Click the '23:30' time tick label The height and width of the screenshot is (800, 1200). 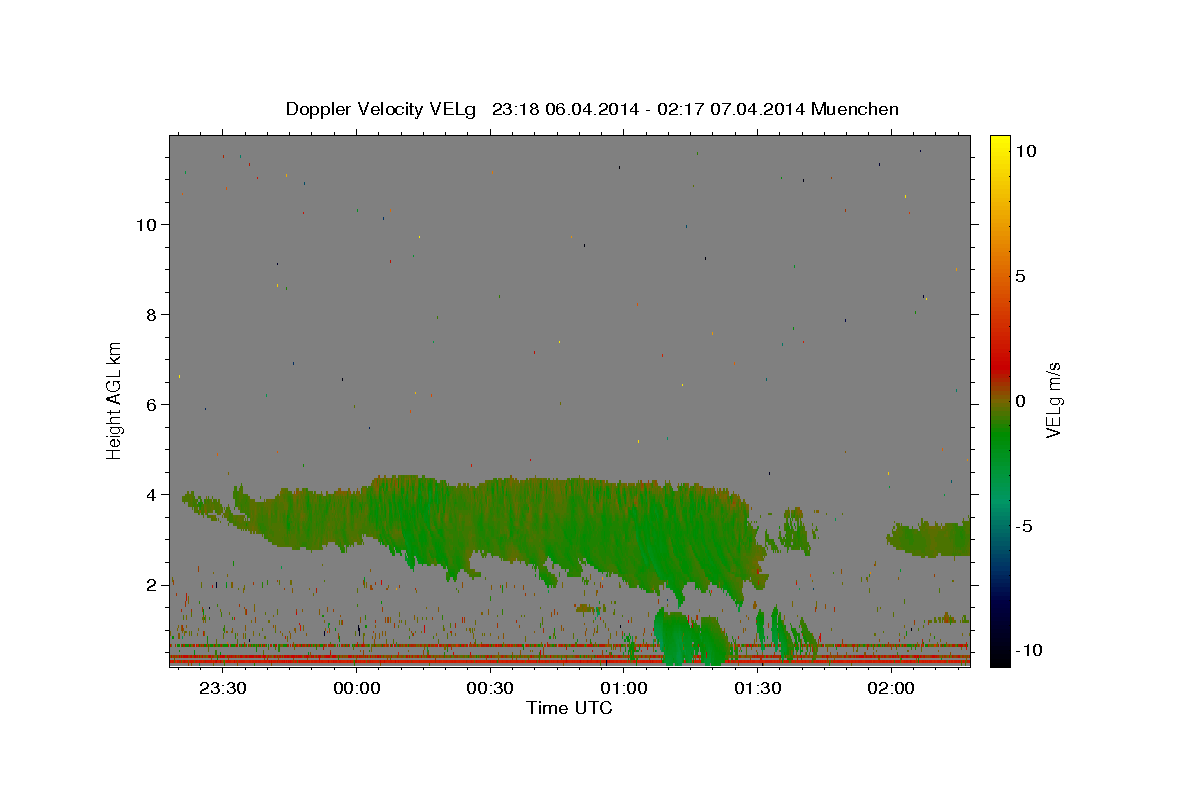coord(223,688)
